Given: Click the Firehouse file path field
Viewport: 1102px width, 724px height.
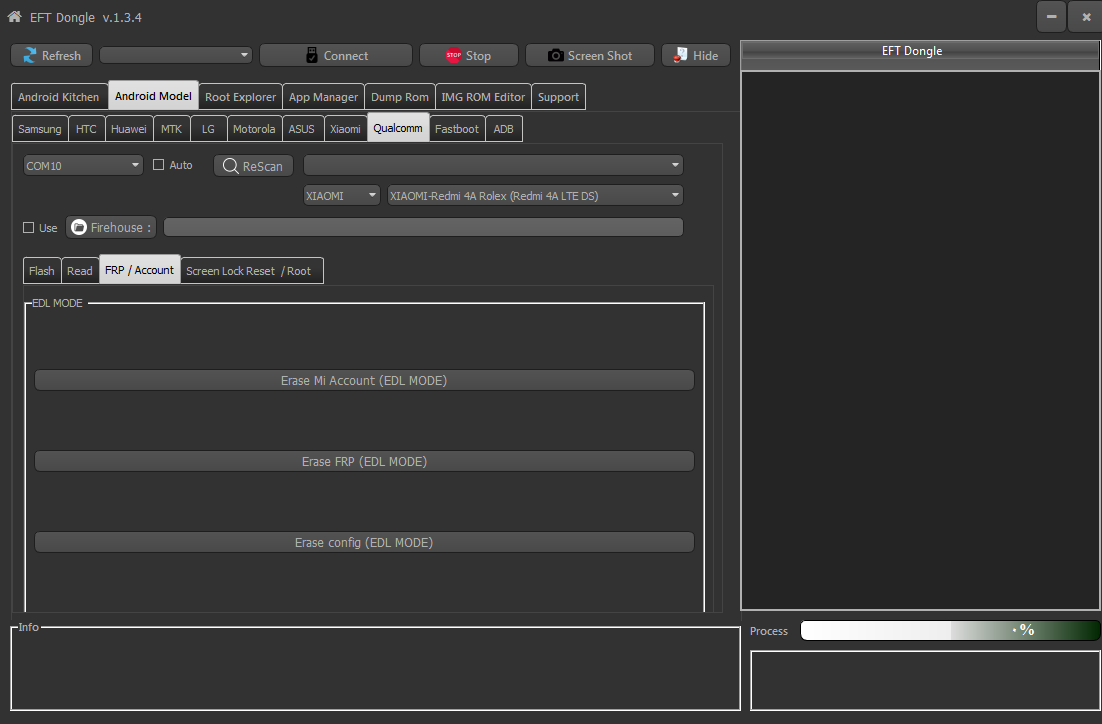Looking at the screenshot, I should 423,227.
